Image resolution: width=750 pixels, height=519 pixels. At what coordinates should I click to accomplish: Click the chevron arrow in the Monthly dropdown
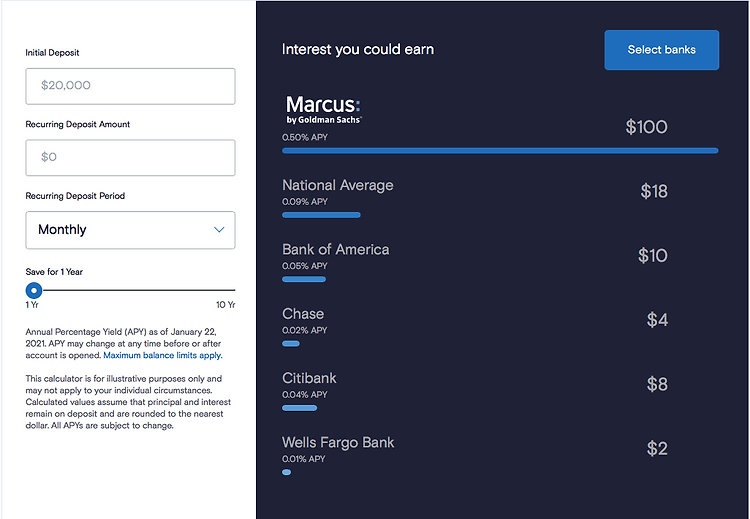[219, 230]
